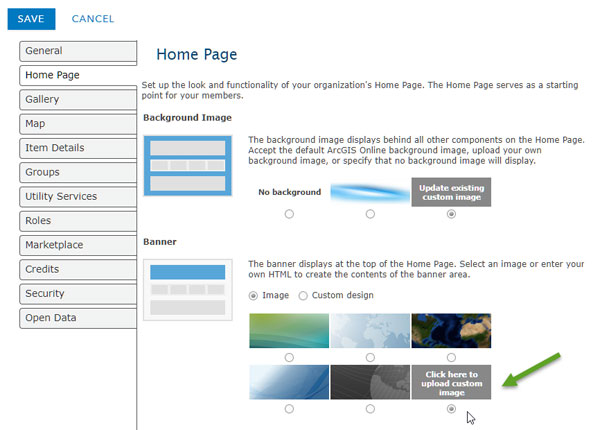The image size is (600, 430).
Task: Click the green wave banner thumbnail
Action: [x=289, y=331]
